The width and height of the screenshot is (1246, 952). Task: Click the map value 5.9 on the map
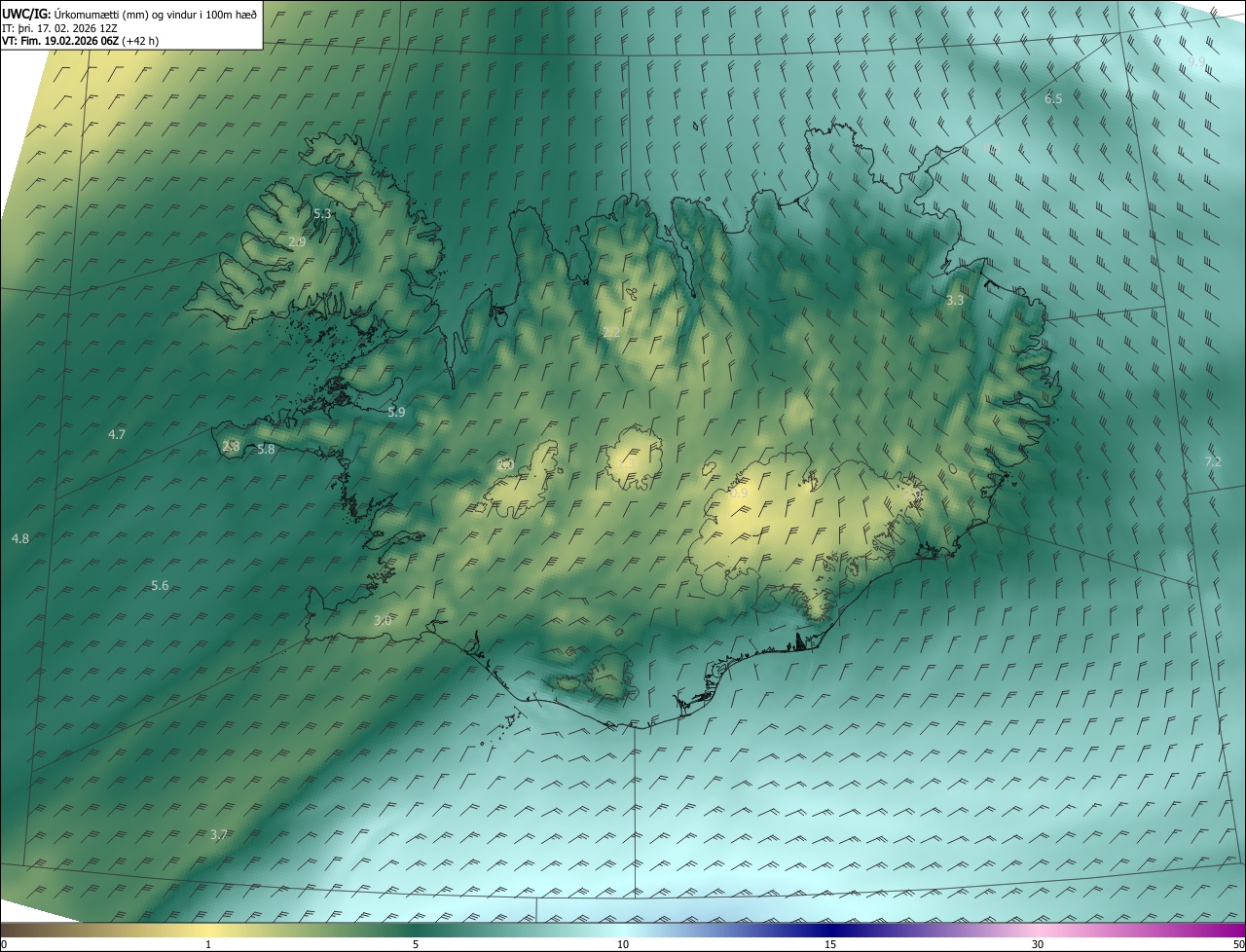pyautogui.click(x=396, y=413)
